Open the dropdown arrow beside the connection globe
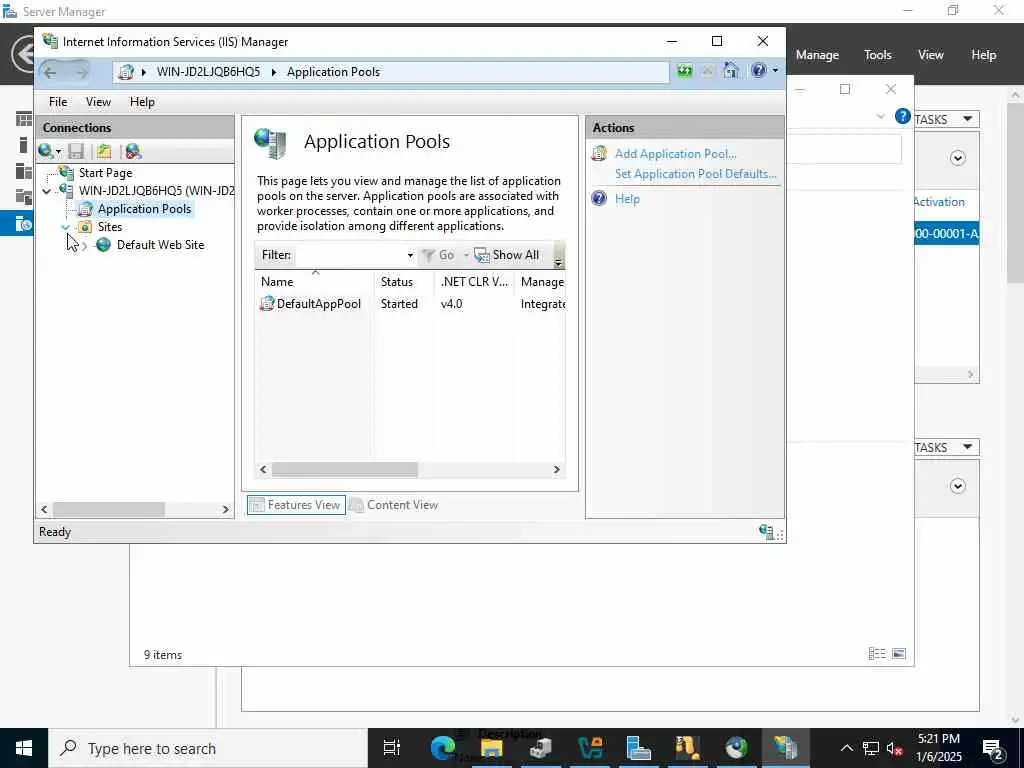Screen dimensions: 1024x768 58,152
